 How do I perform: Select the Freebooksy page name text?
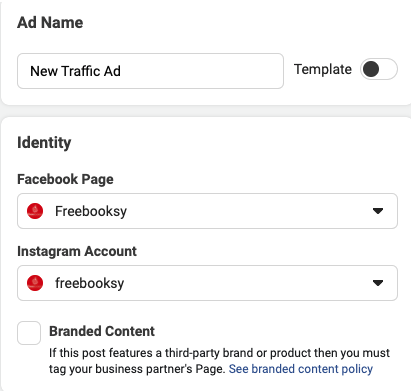tap(91, 211)
